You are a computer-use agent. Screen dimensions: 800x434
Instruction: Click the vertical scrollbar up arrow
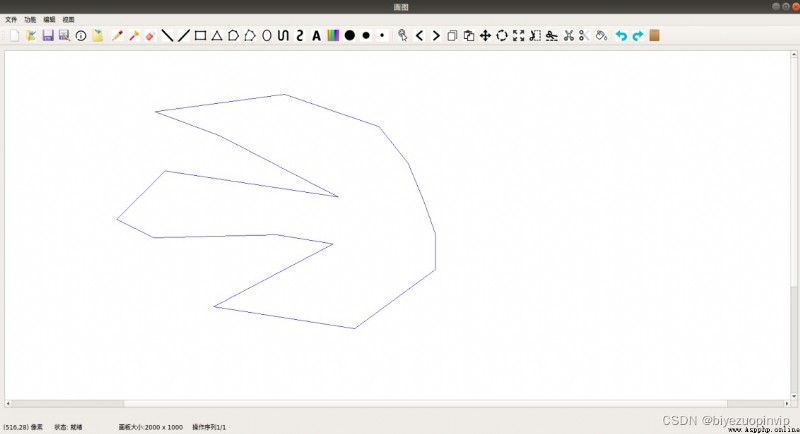pyautogui.click(x=794, y=54)
